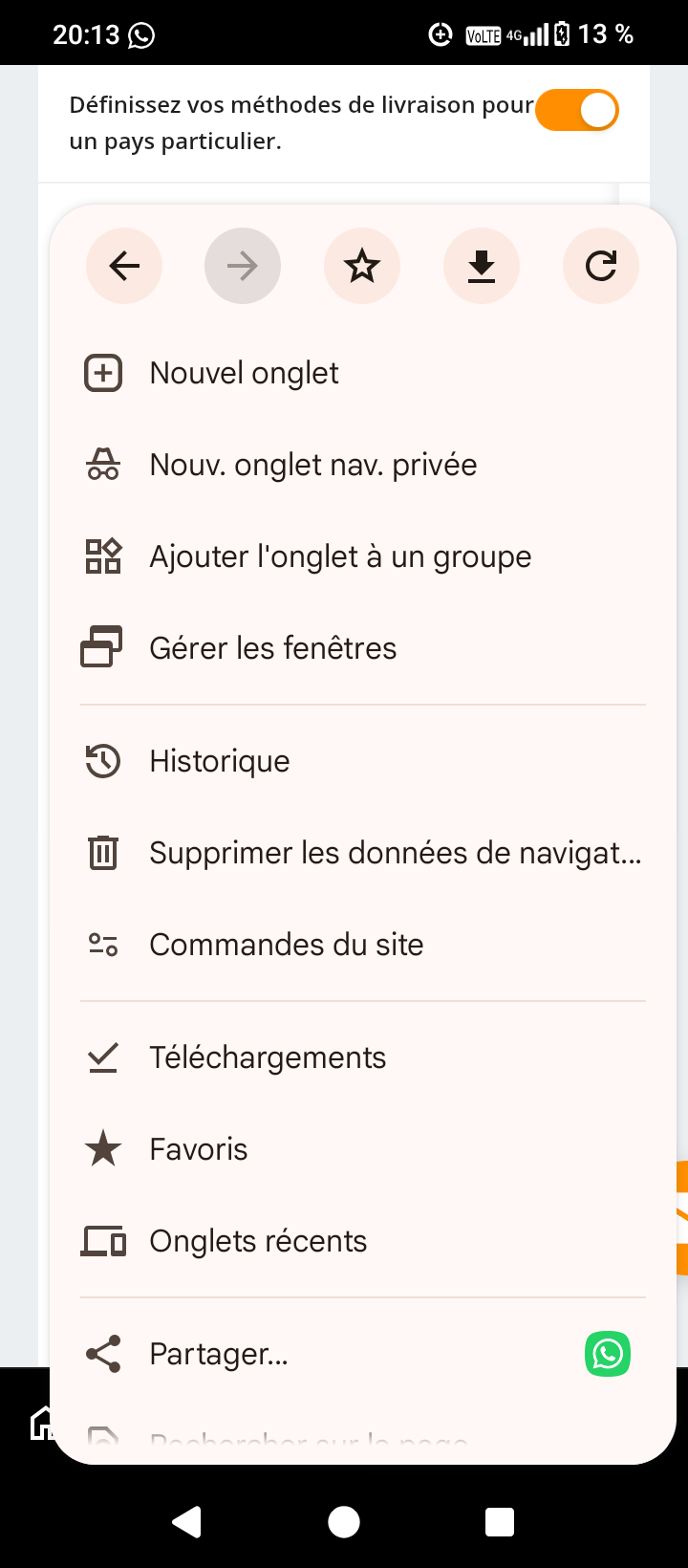Image resolution: width=688 pixels, height=1568 pixels.
Task: Share via the WhatsApp shortcut icon
Action: 608,1354
